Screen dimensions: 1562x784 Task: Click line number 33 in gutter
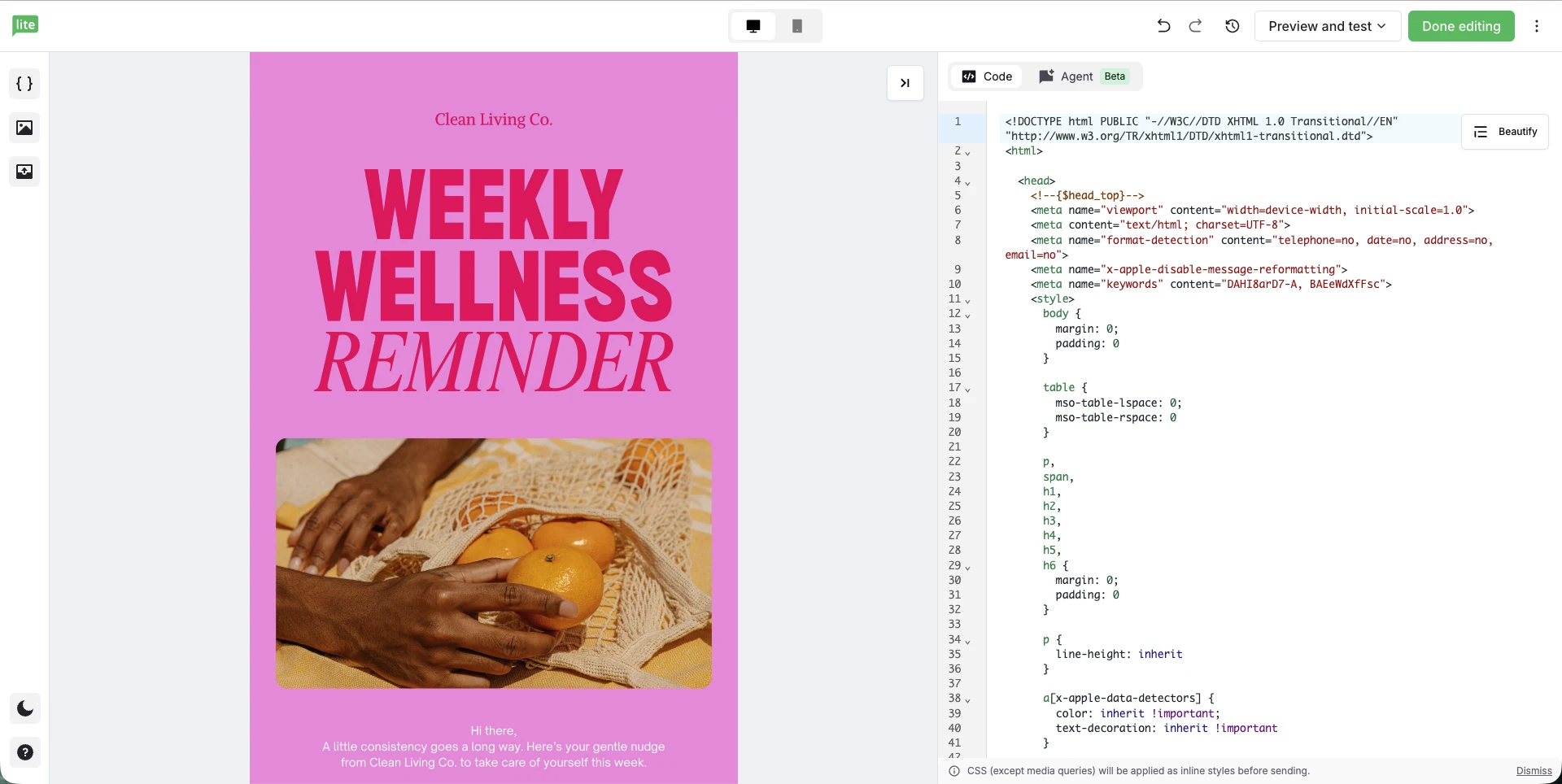(954, 624)
